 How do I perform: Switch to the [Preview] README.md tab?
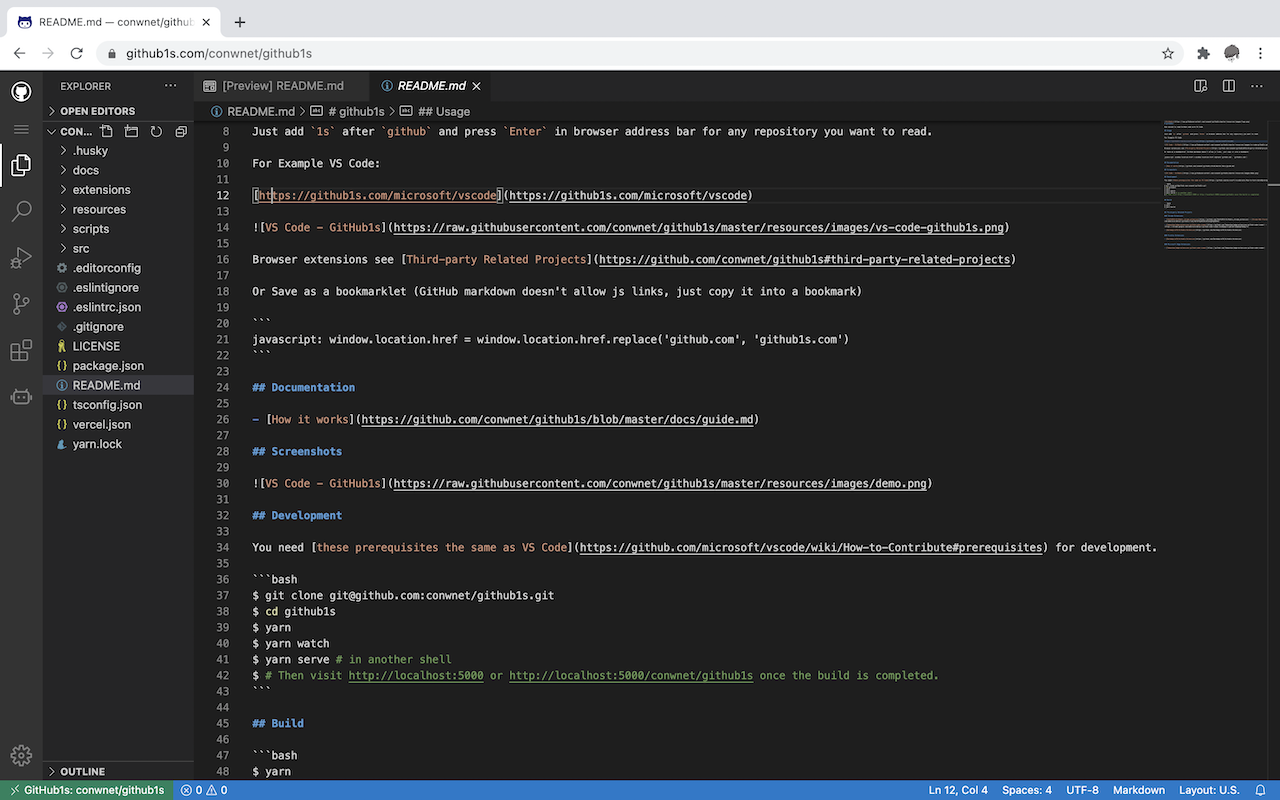pos(283,85)
